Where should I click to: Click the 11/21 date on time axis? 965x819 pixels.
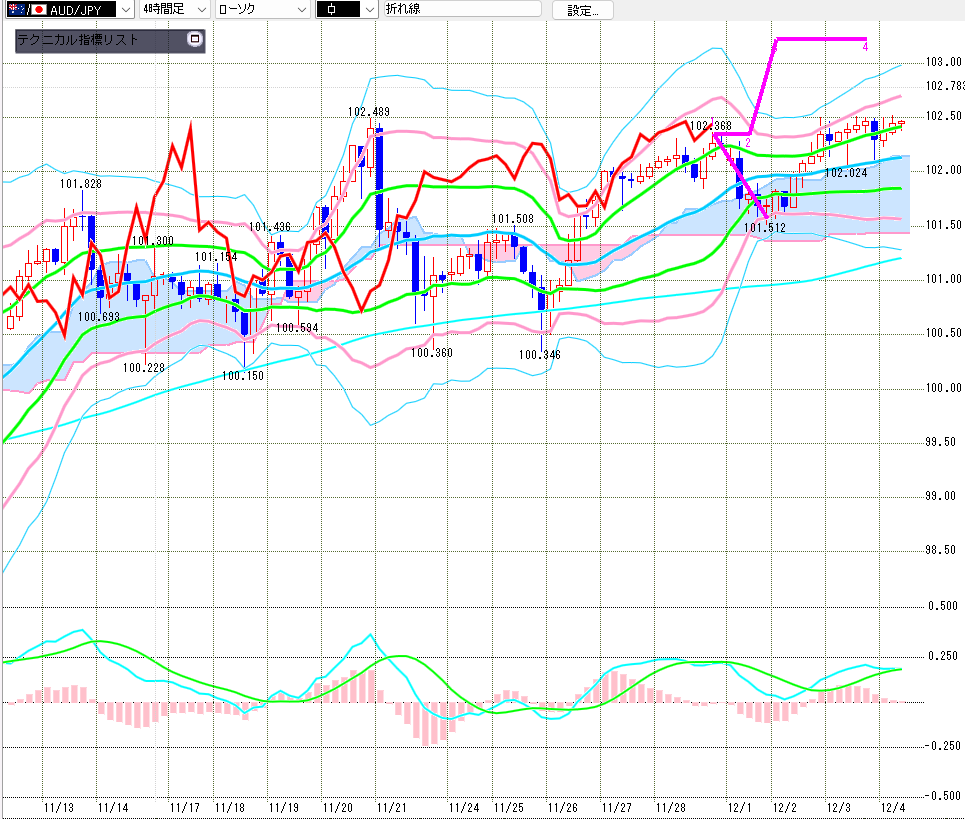[391, 807]
